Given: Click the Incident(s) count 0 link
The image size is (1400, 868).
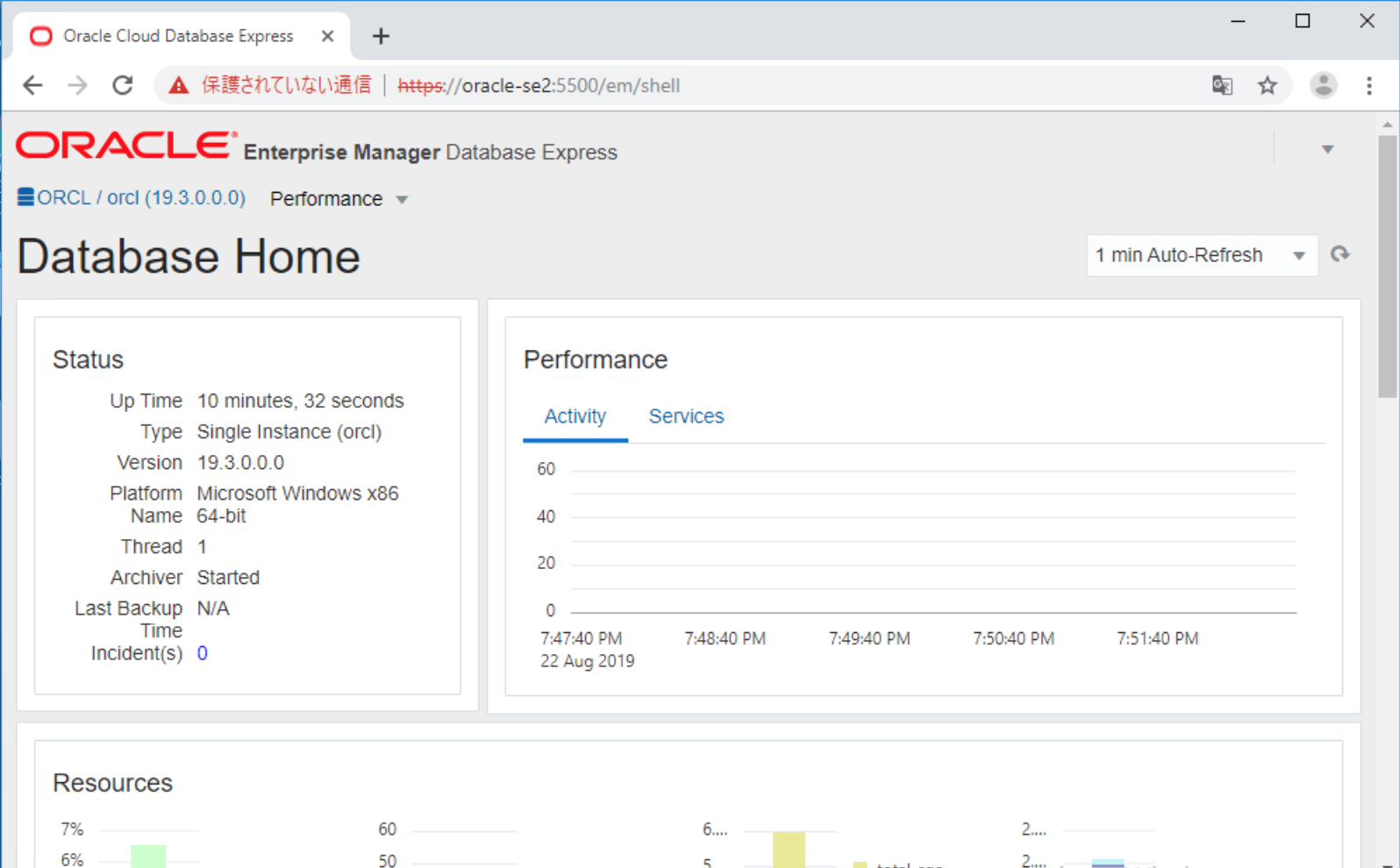Looking at the screenshot, I should [x=203, y=653].
